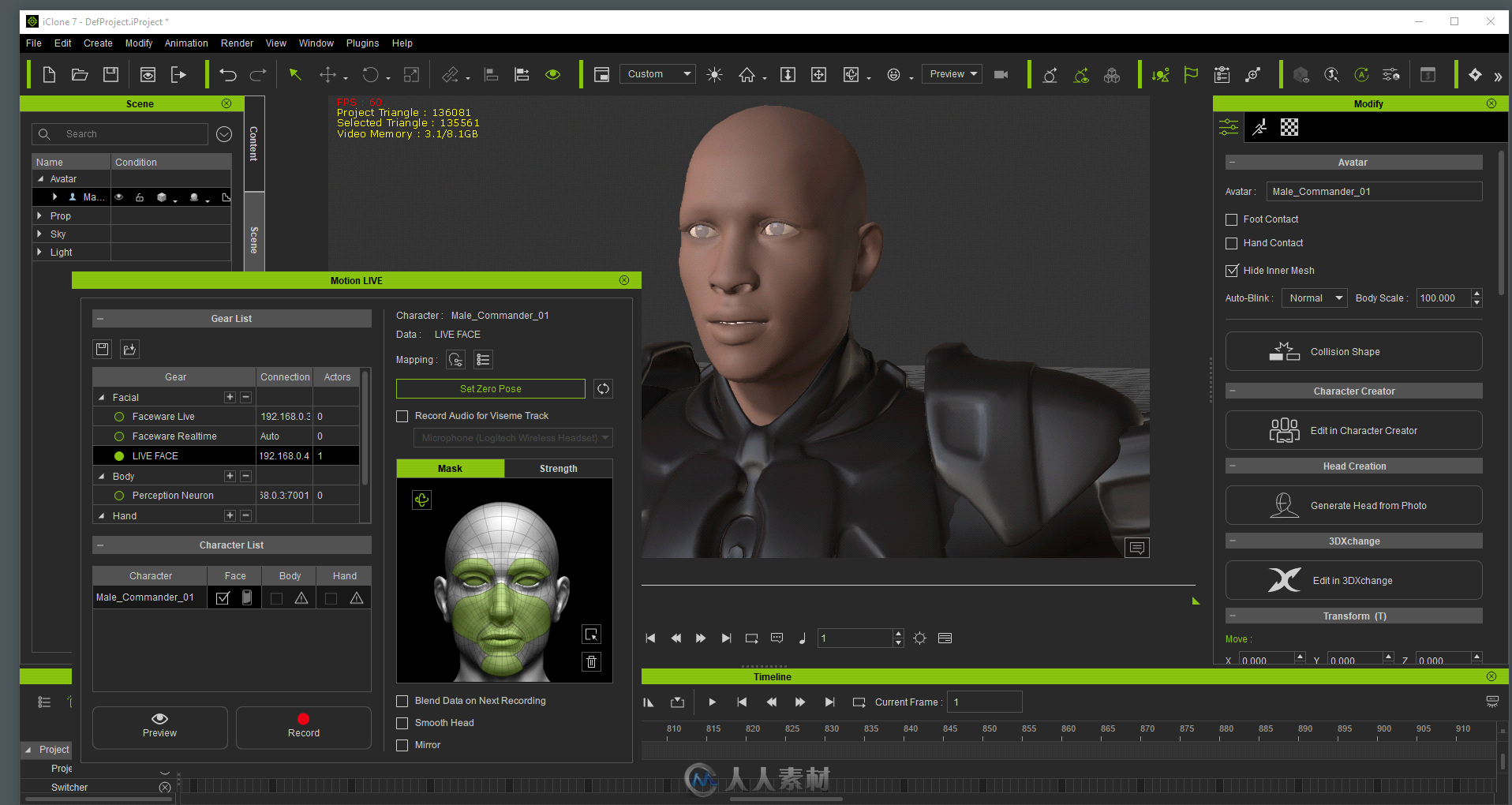Load gear list with the import icon

(129, 349)
